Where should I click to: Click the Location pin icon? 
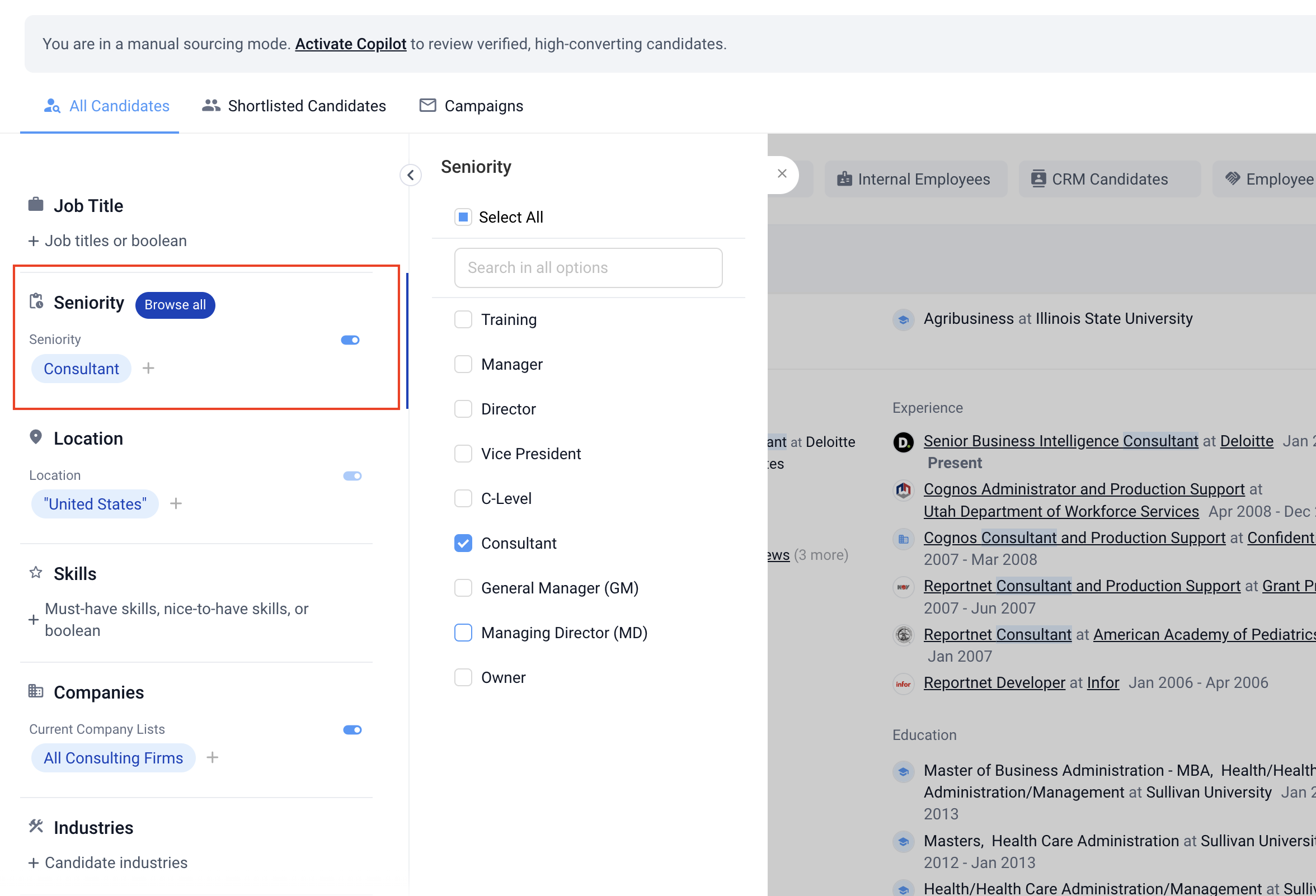point(36,437)
